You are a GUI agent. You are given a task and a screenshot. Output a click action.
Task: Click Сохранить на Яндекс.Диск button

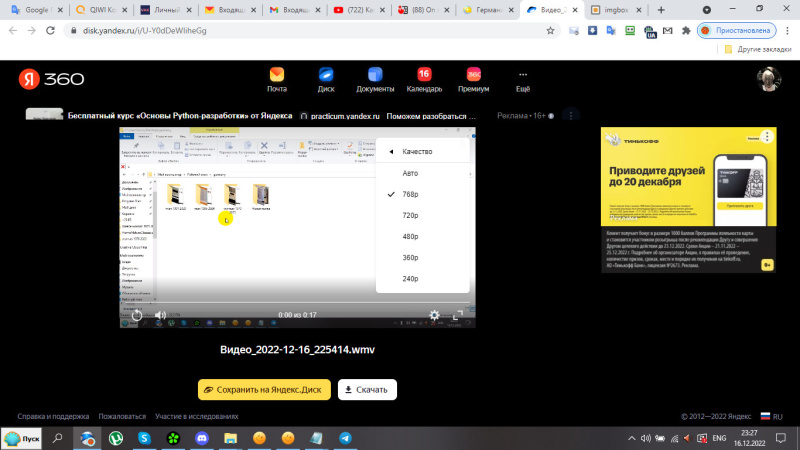tap(264, 389)
